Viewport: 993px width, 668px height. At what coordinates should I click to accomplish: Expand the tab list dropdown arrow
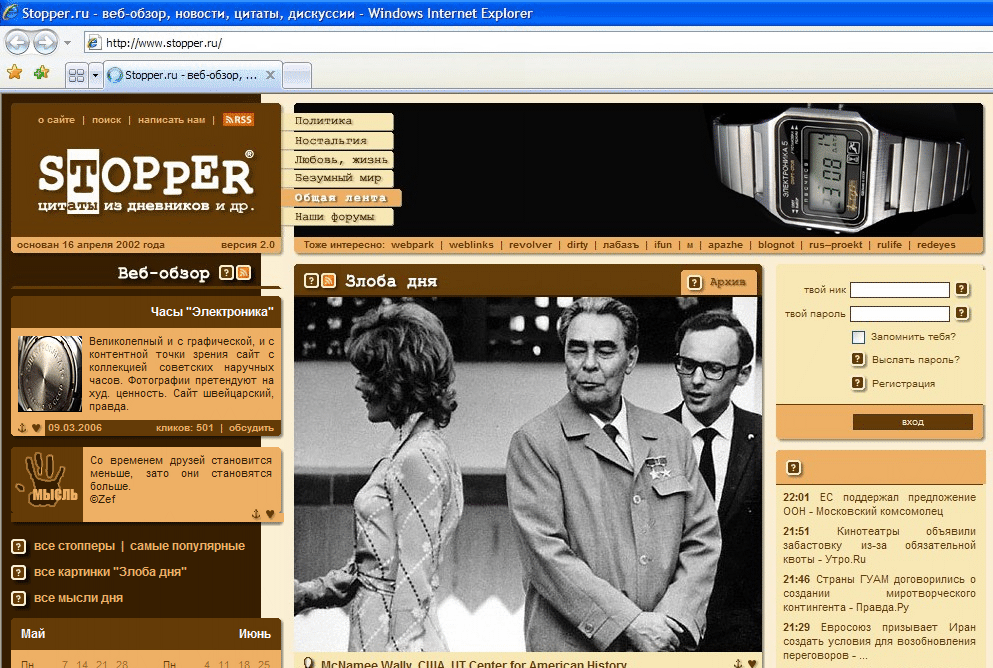[95, 75]
